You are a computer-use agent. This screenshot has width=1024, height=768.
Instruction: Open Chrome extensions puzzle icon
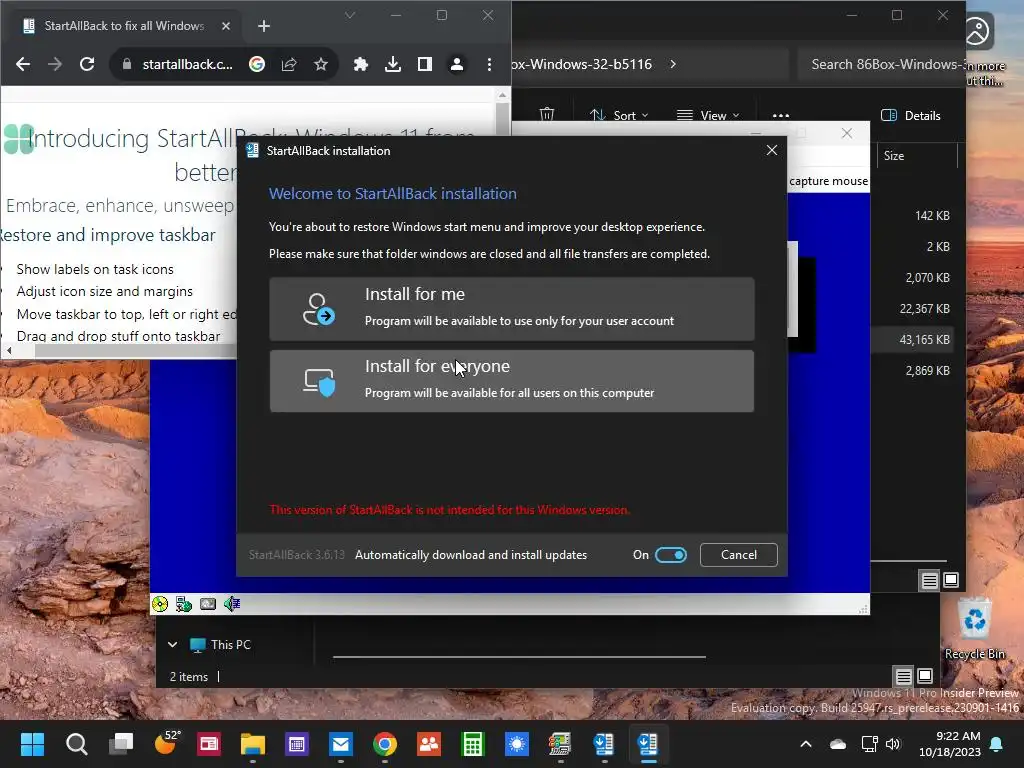tap(360, 64)
